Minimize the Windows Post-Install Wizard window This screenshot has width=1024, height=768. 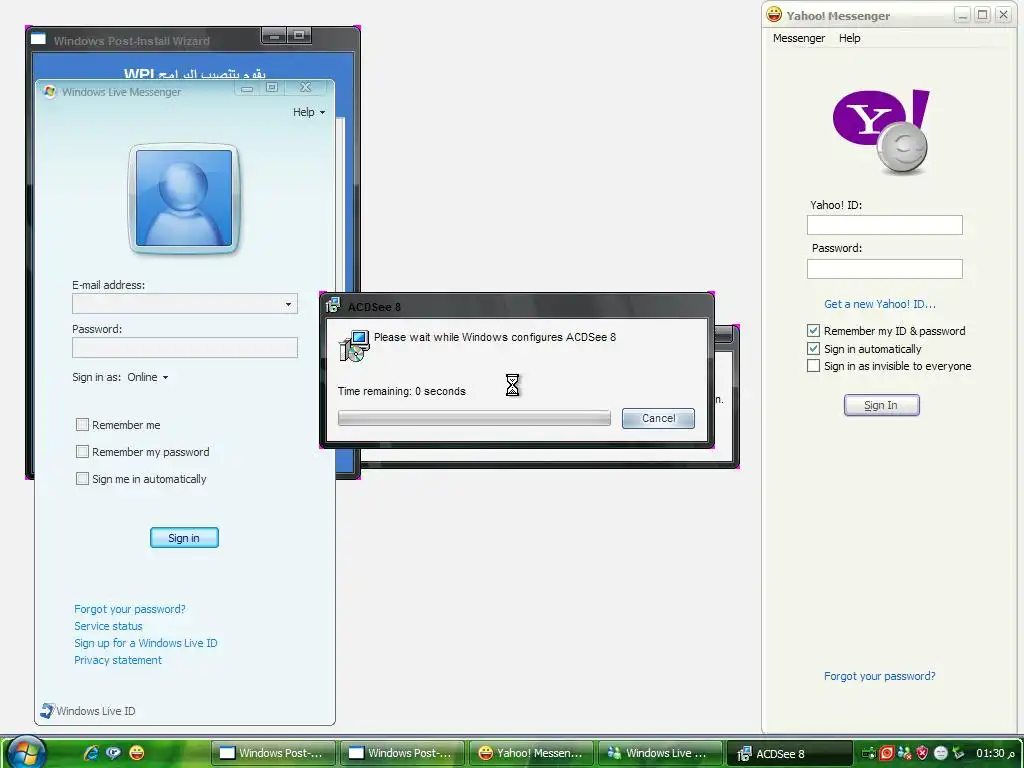(x=274, y=35)
